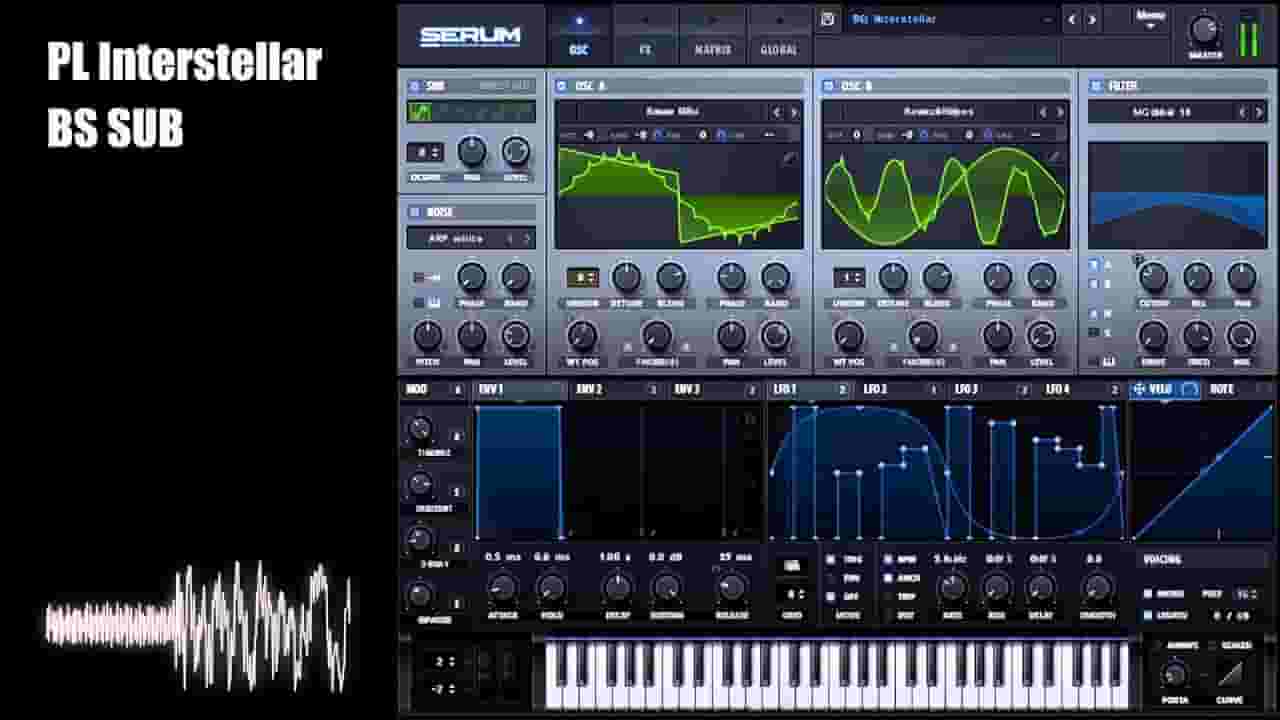Switch to the GLOBAL tab
1280x720 pixels.
pos(779,33)
